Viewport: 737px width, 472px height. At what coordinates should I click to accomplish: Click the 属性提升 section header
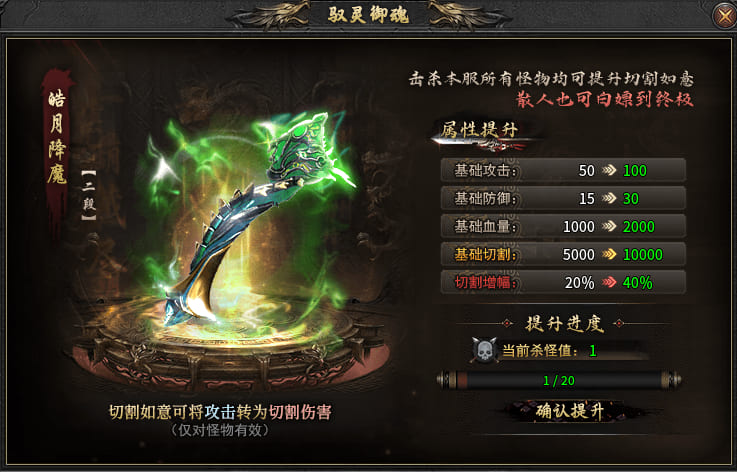pyautogui.click(x=479, y=131)
